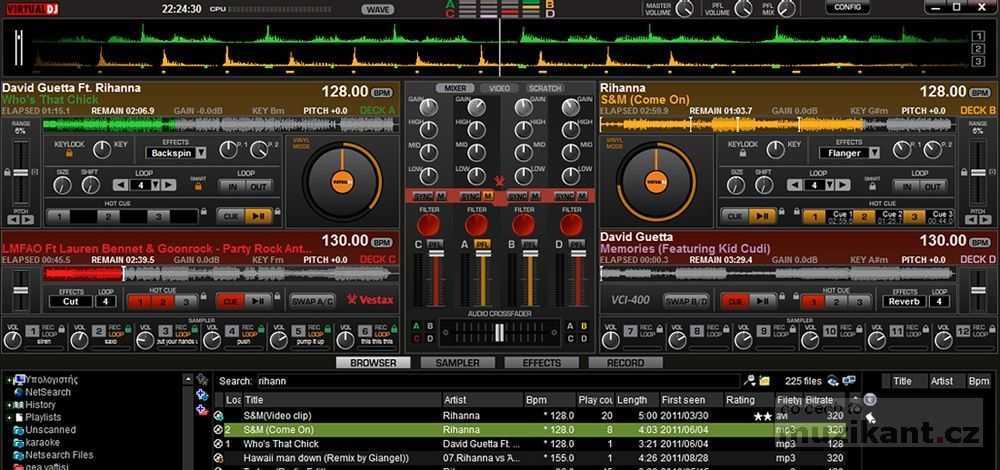This screenshot has width=1000, height=470.
Task: Switch to the BROWSER tab
Action: [x=374, y=363]
